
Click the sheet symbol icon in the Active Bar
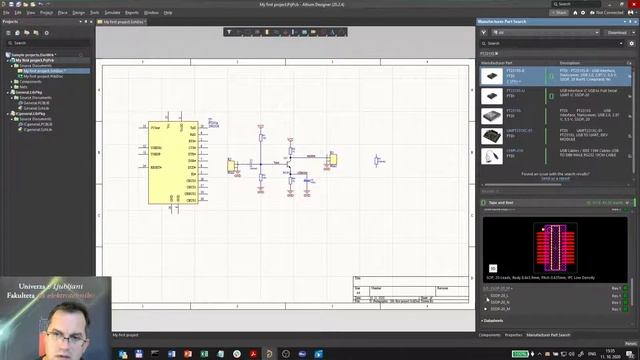coord(304,32)
